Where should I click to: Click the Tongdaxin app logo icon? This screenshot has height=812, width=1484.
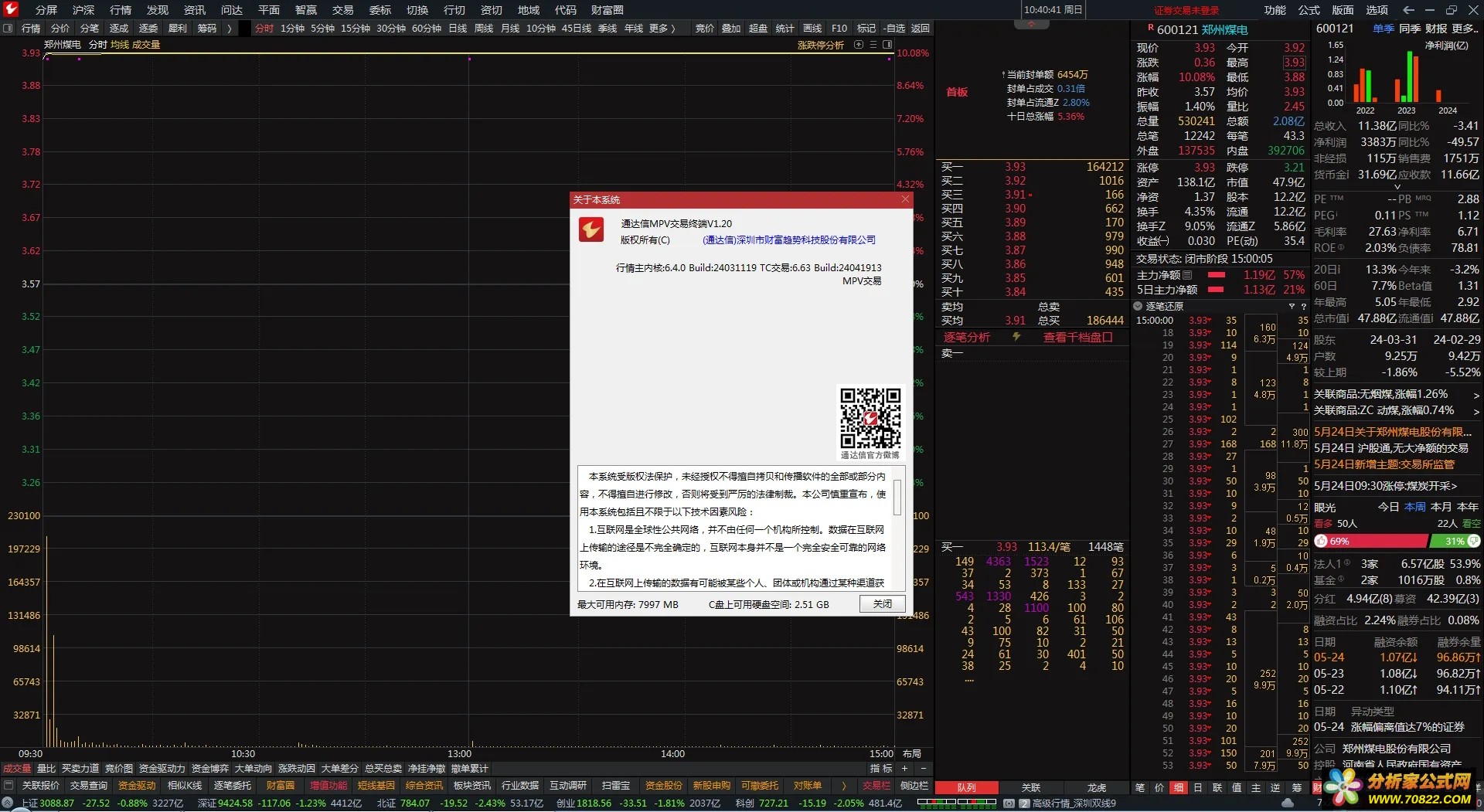[11, 9]
